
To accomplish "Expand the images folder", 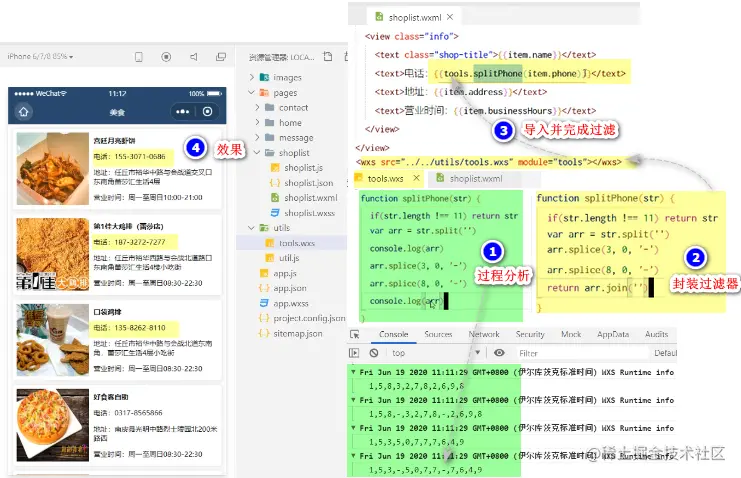I will 251,77.
